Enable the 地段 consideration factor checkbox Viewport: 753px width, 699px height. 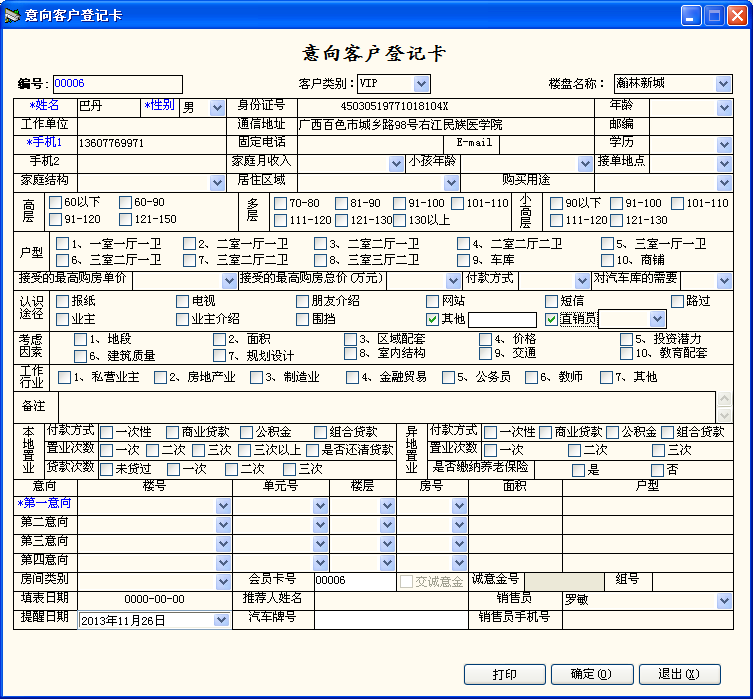80,339
